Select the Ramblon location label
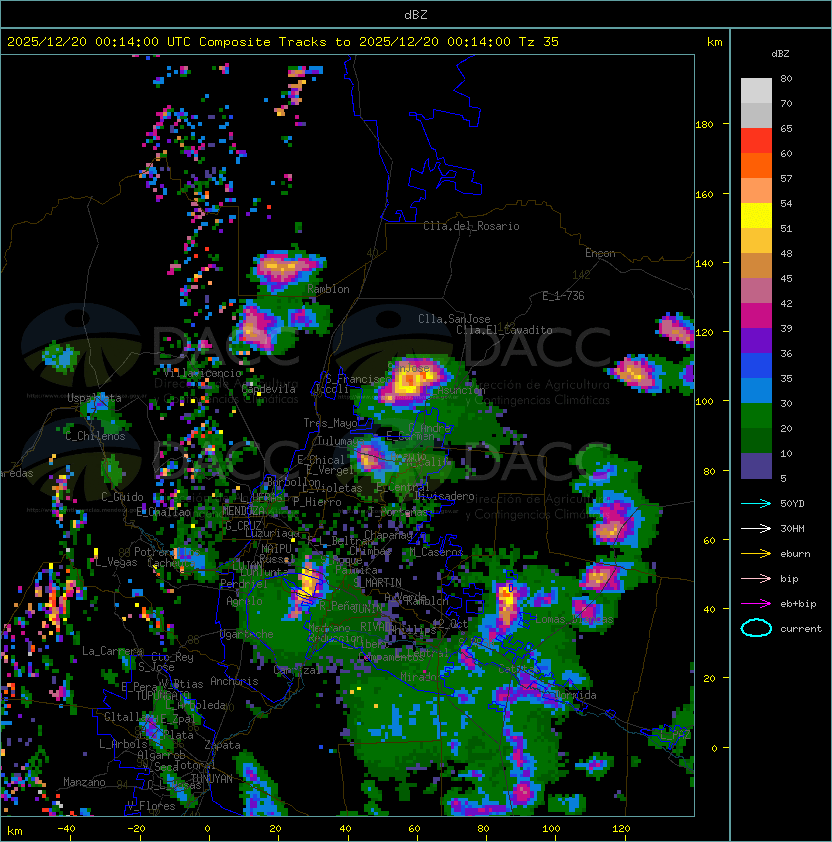Viewport: 832px width, 842px height. pos(328,289)
